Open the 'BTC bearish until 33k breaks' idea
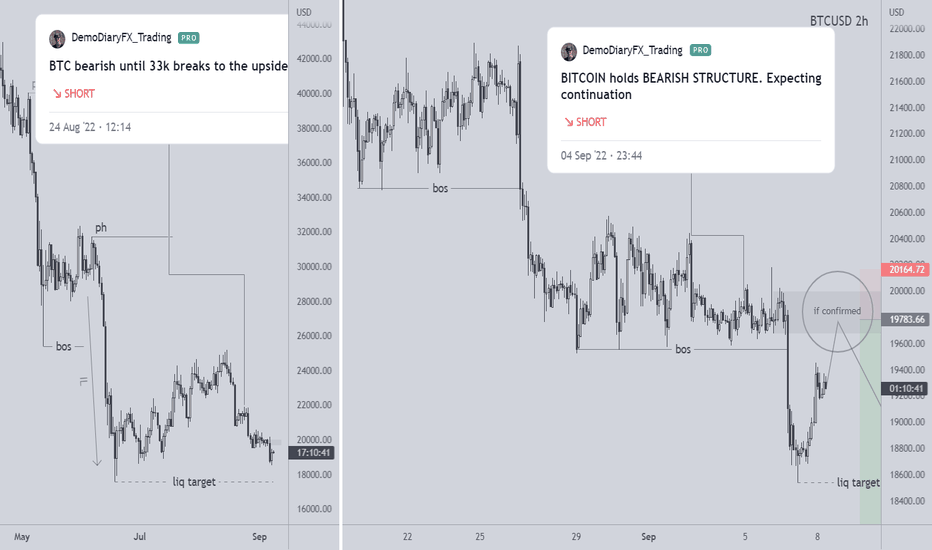Screen dimensions: 932x550 pyautogui.click(x=168, y=66)
